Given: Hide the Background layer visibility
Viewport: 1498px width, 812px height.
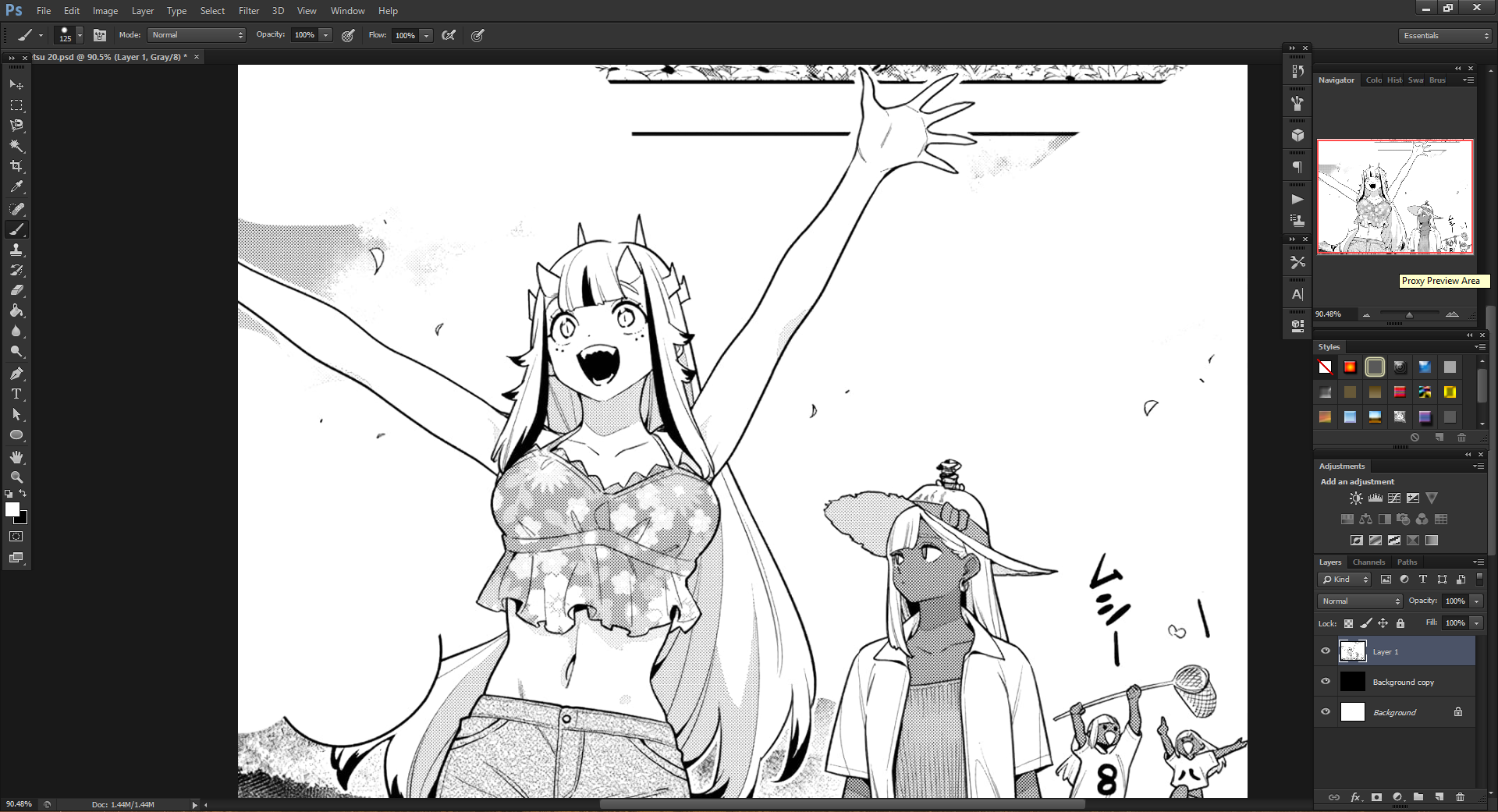Looking at the screenshot, I should click(1325, 711).
